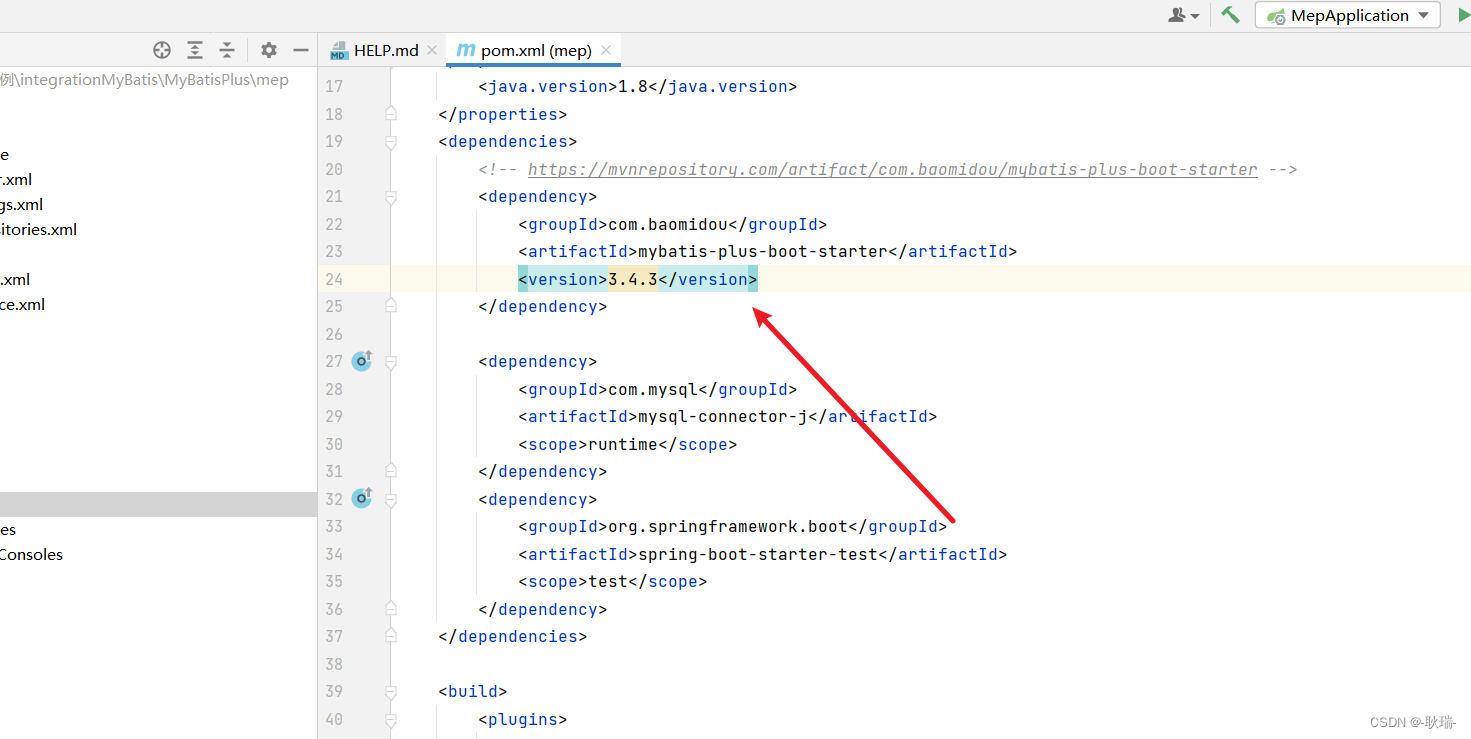
Task: Collapse the dependency block at line 21
Action: click(x=391, y=197)
